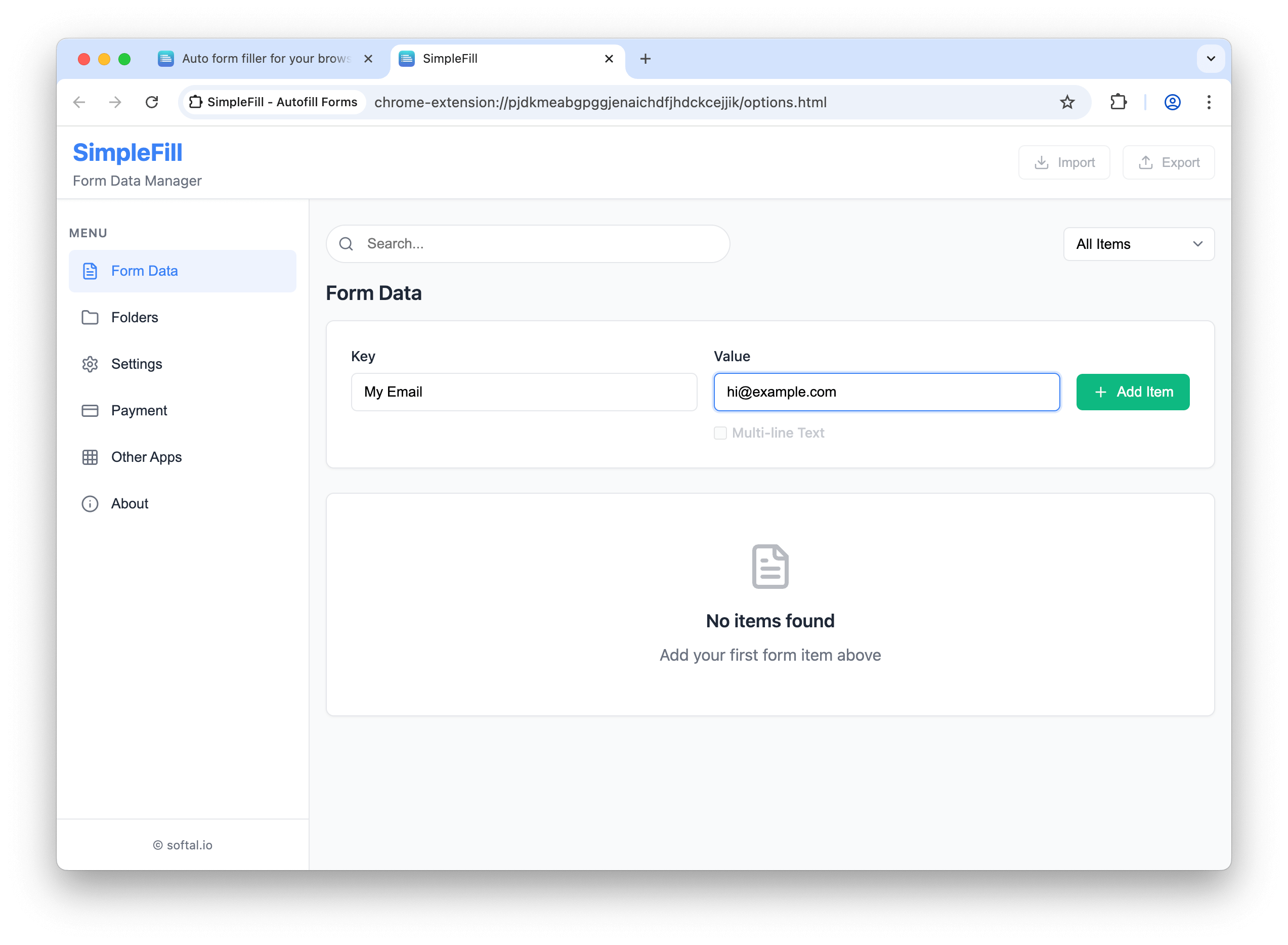Image resolution: width=1288 pixels, height=945 pixels.
Task: Click the Import button
Action: 1064,162
